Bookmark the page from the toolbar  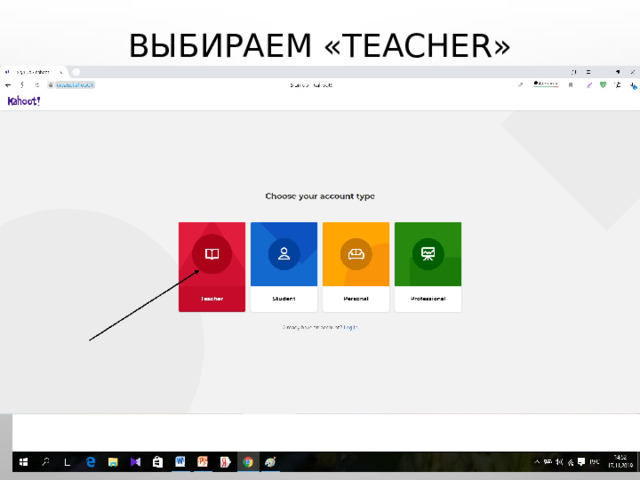[571, 85]
